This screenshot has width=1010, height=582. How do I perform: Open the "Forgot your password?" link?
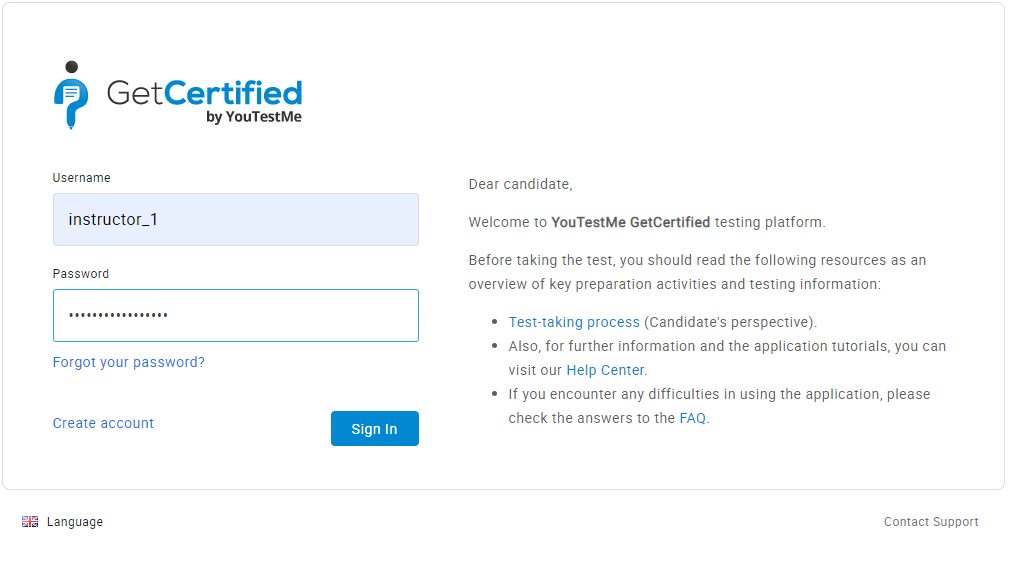128,362
